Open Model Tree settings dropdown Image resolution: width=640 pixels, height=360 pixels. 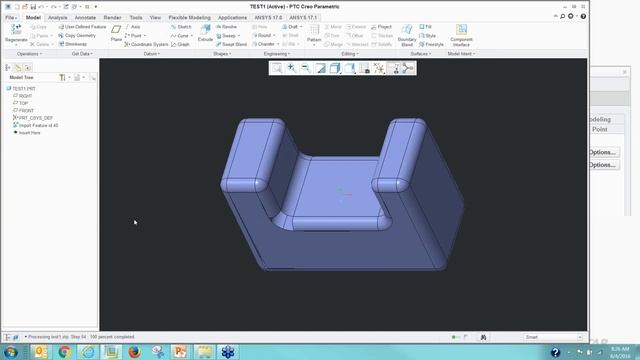(x=64, y=77)
